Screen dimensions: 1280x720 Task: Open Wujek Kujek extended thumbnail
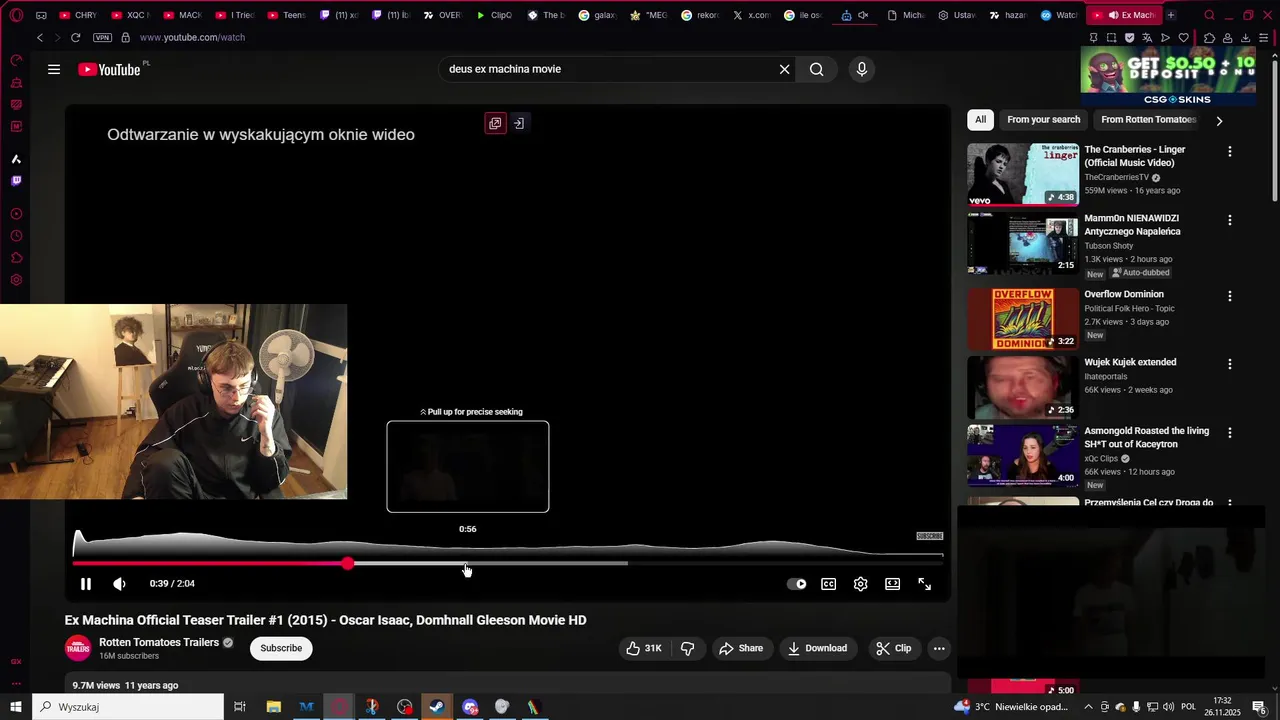(x=1023, y=387)
